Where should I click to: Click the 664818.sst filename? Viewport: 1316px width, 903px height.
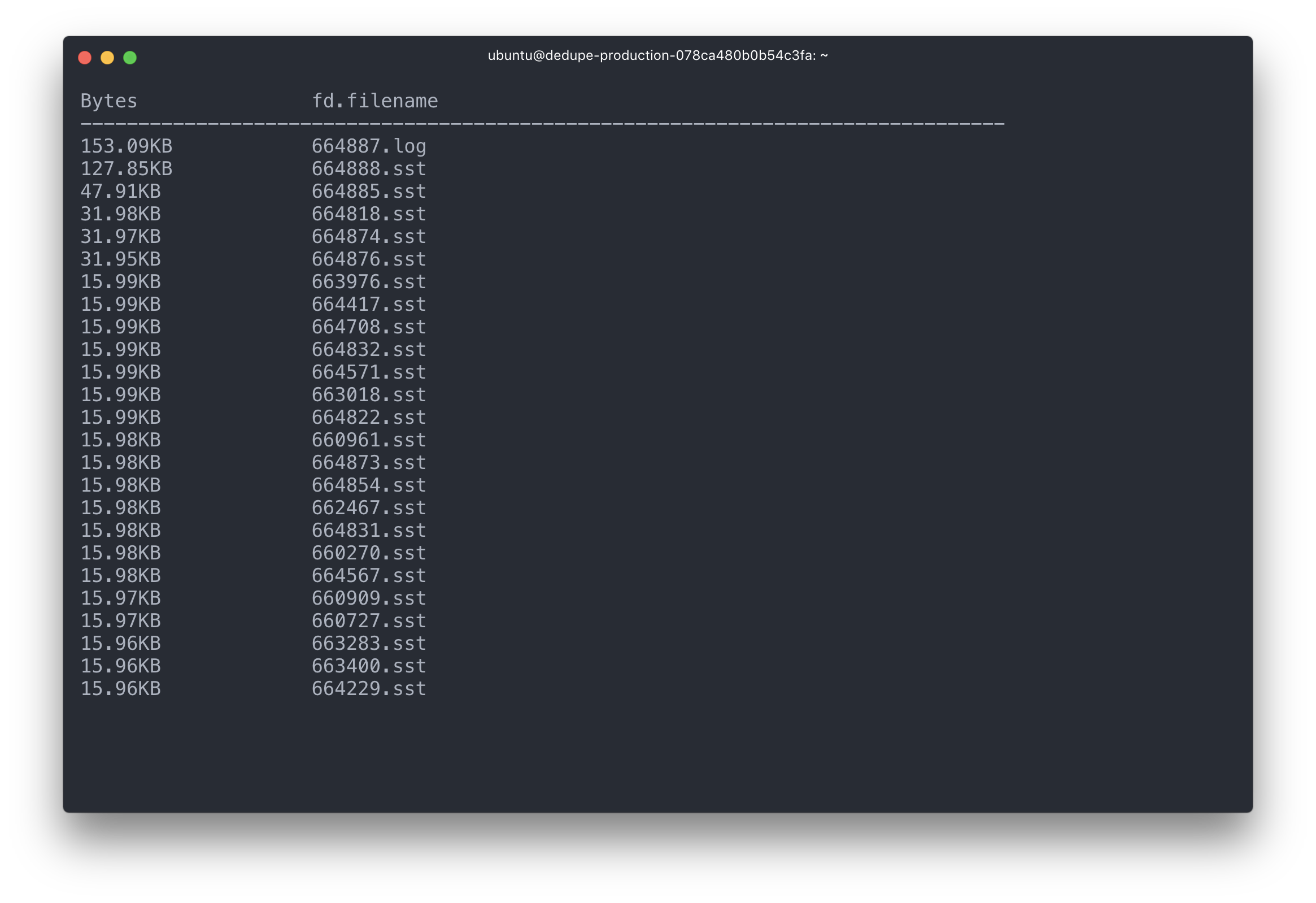coord(369,214)
